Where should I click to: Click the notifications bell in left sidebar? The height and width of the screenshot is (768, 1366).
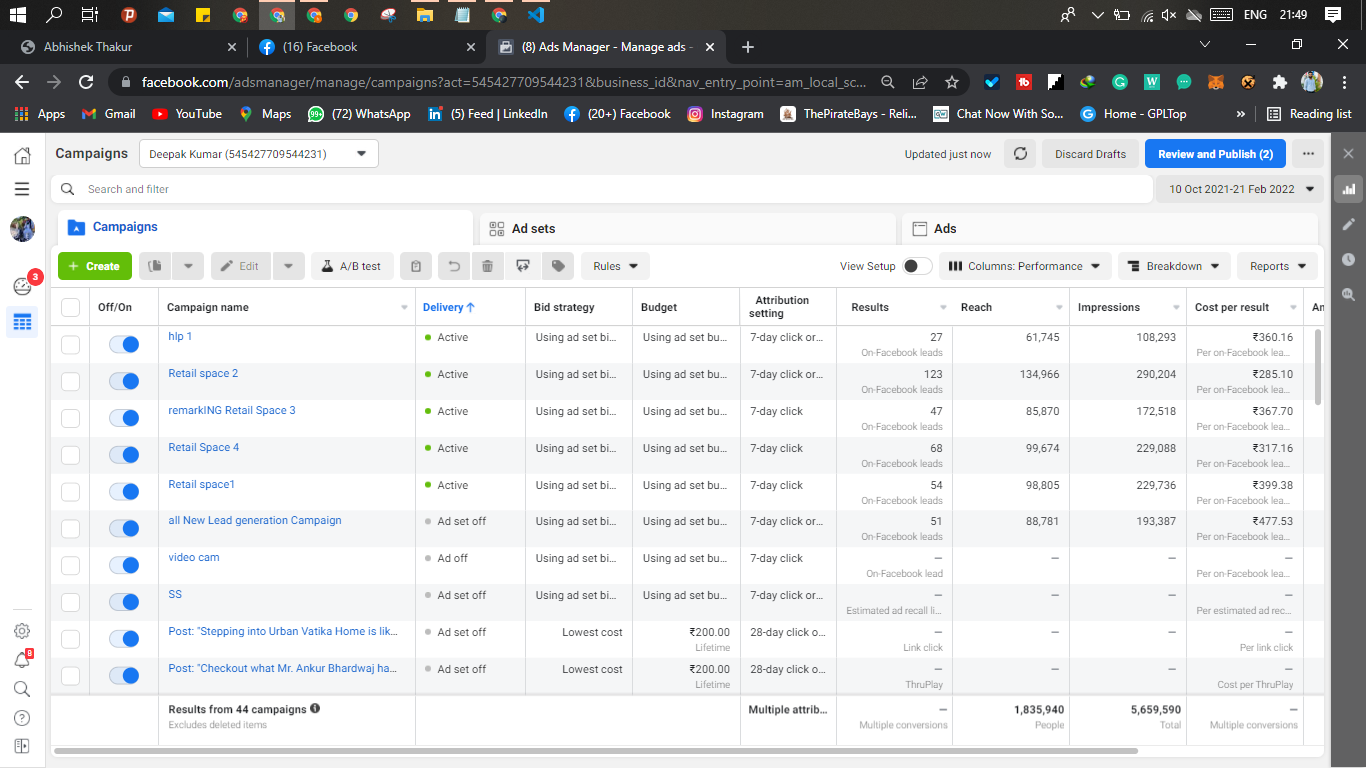[x=22, y=660]
